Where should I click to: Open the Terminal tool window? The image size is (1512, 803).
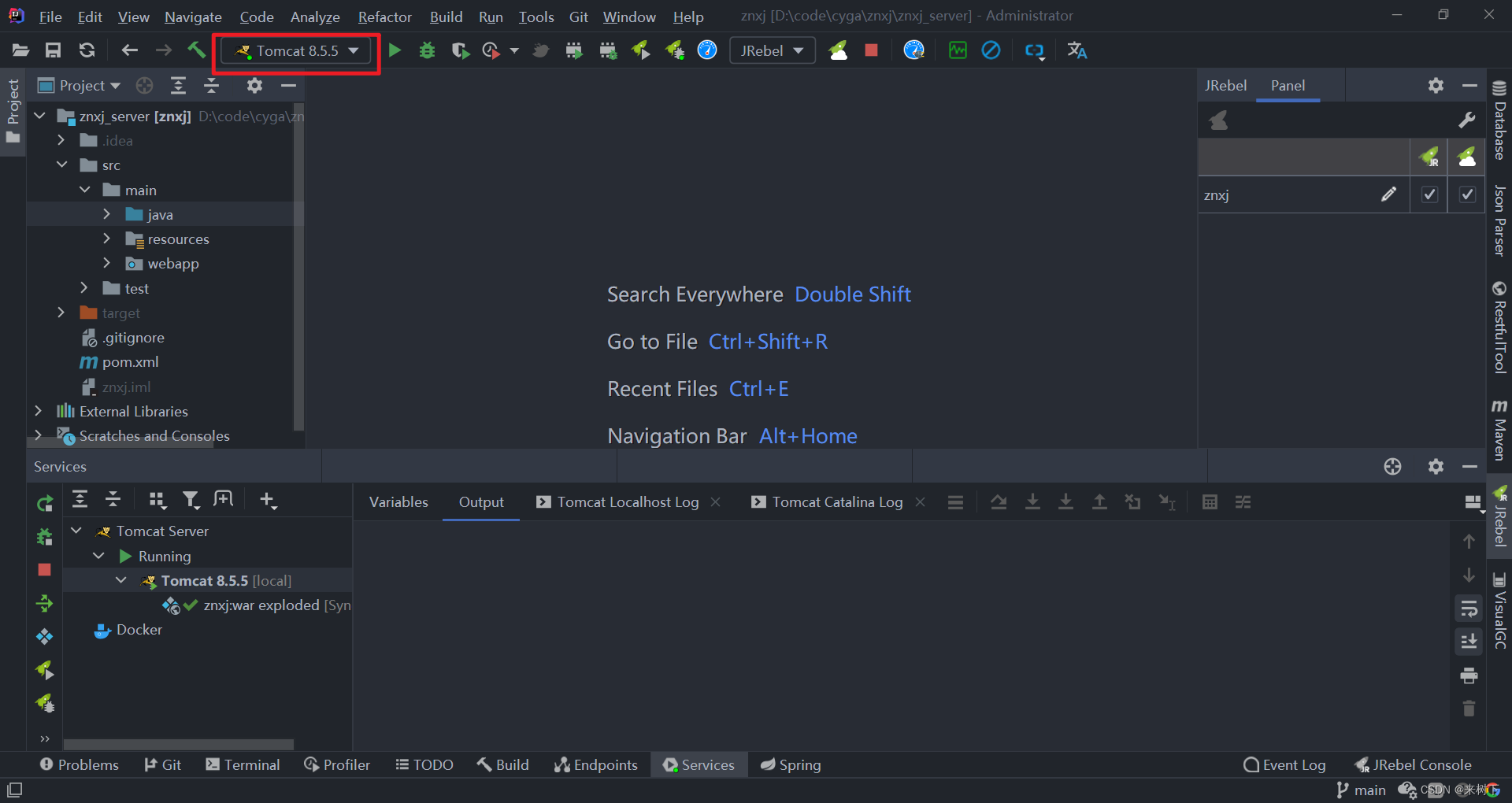pos(243,764)
